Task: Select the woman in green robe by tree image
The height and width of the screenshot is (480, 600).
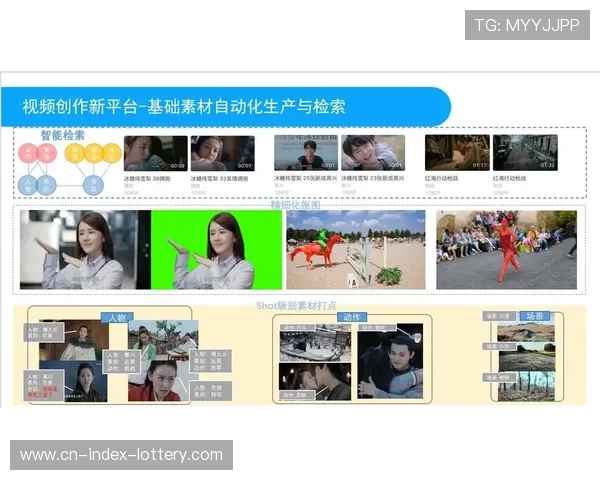Action: [x=163, y=340]
